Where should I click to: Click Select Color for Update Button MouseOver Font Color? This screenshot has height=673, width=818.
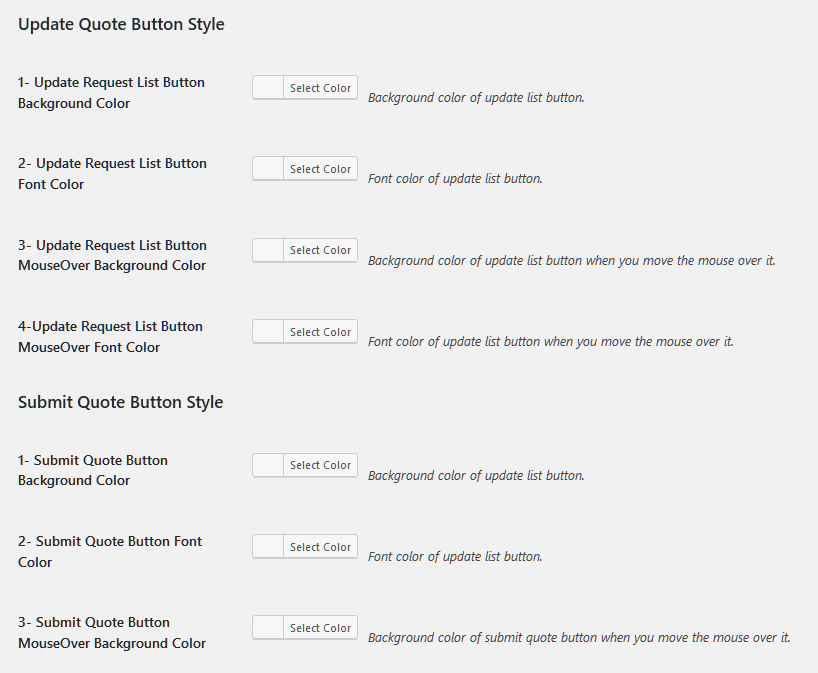point(320,332)
